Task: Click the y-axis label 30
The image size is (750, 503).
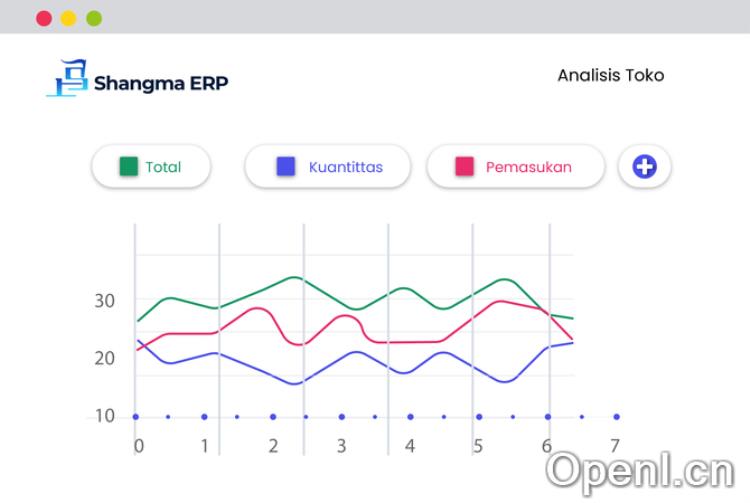Action: (x=105, y=300)
